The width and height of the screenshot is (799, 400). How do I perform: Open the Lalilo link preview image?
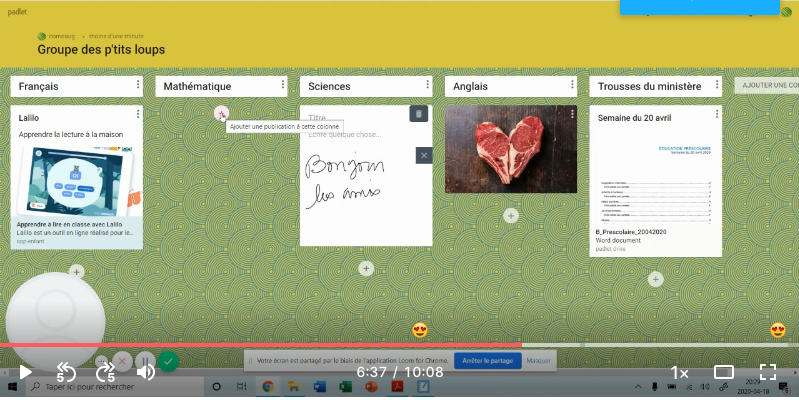point(76,181)
